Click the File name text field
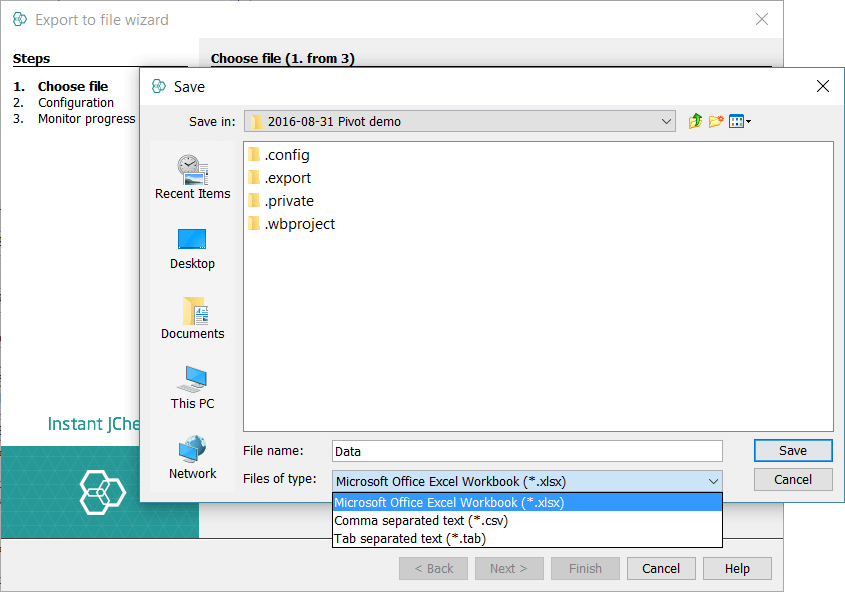This screenshot has width=845, height=592. pyautogui.click(x=526, y=451)
